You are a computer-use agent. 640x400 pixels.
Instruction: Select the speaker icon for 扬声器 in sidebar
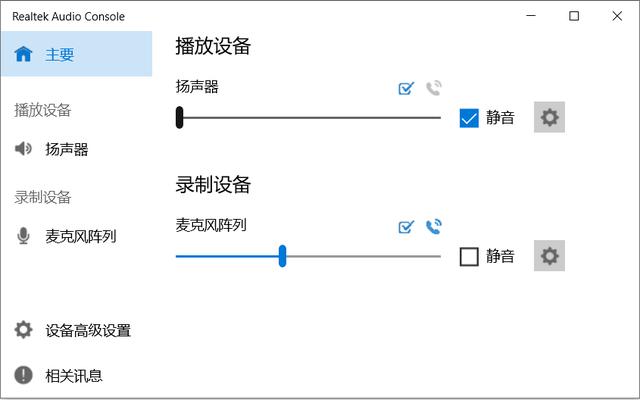(23, 149)
